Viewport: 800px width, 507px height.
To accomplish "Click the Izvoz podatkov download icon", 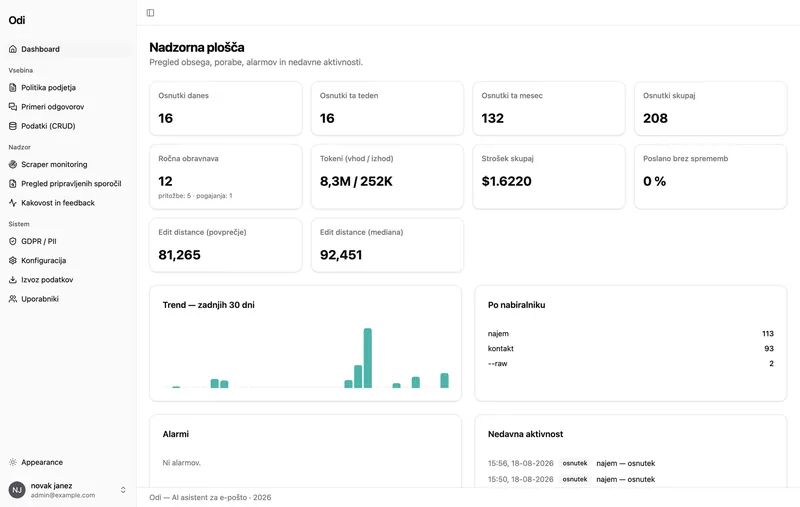I will tap(13, 280).
